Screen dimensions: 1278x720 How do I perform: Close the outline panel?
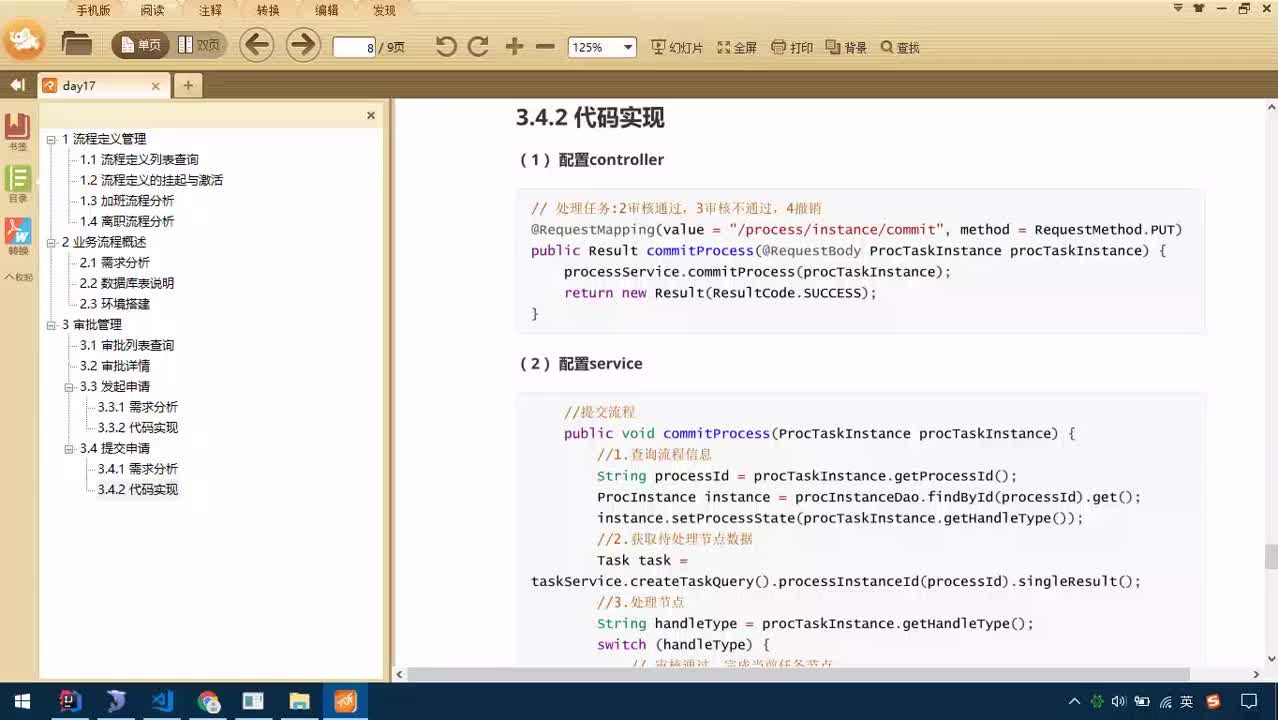coord(371,115)
